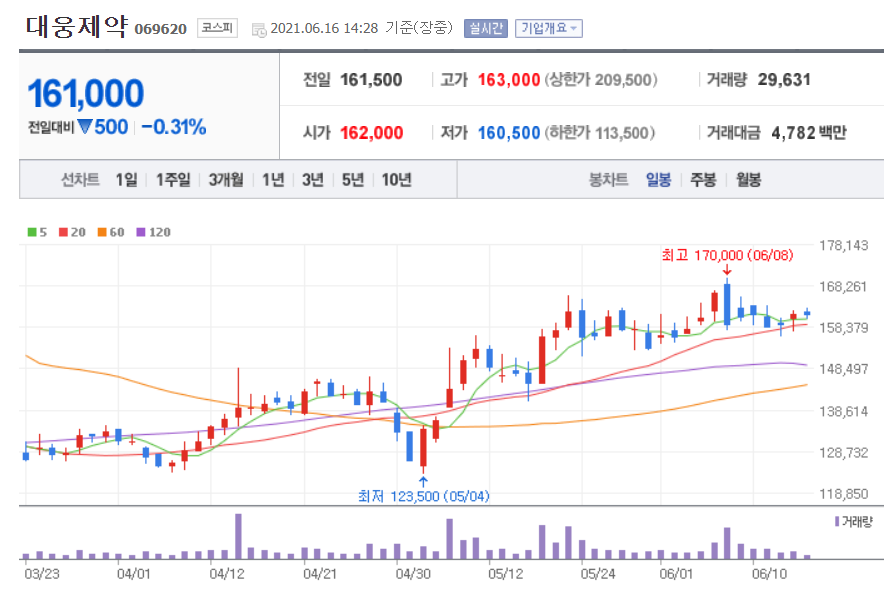
Task: Switch to 일봉 daily candle chart
Action: point(658,180)
